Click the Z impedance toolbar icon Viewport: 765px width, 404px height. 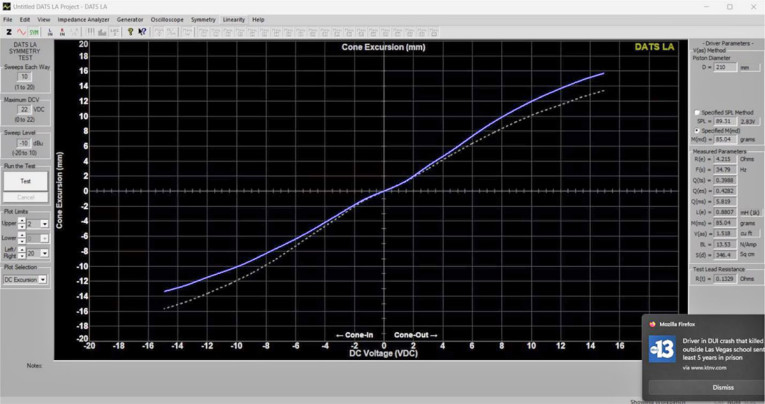8,31
